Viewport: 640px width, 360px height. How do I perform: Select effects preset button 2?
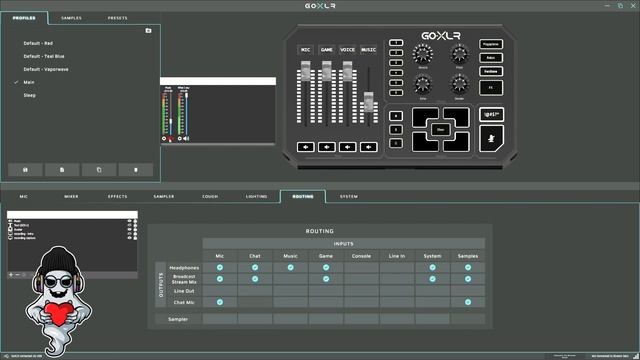point(396,53)
